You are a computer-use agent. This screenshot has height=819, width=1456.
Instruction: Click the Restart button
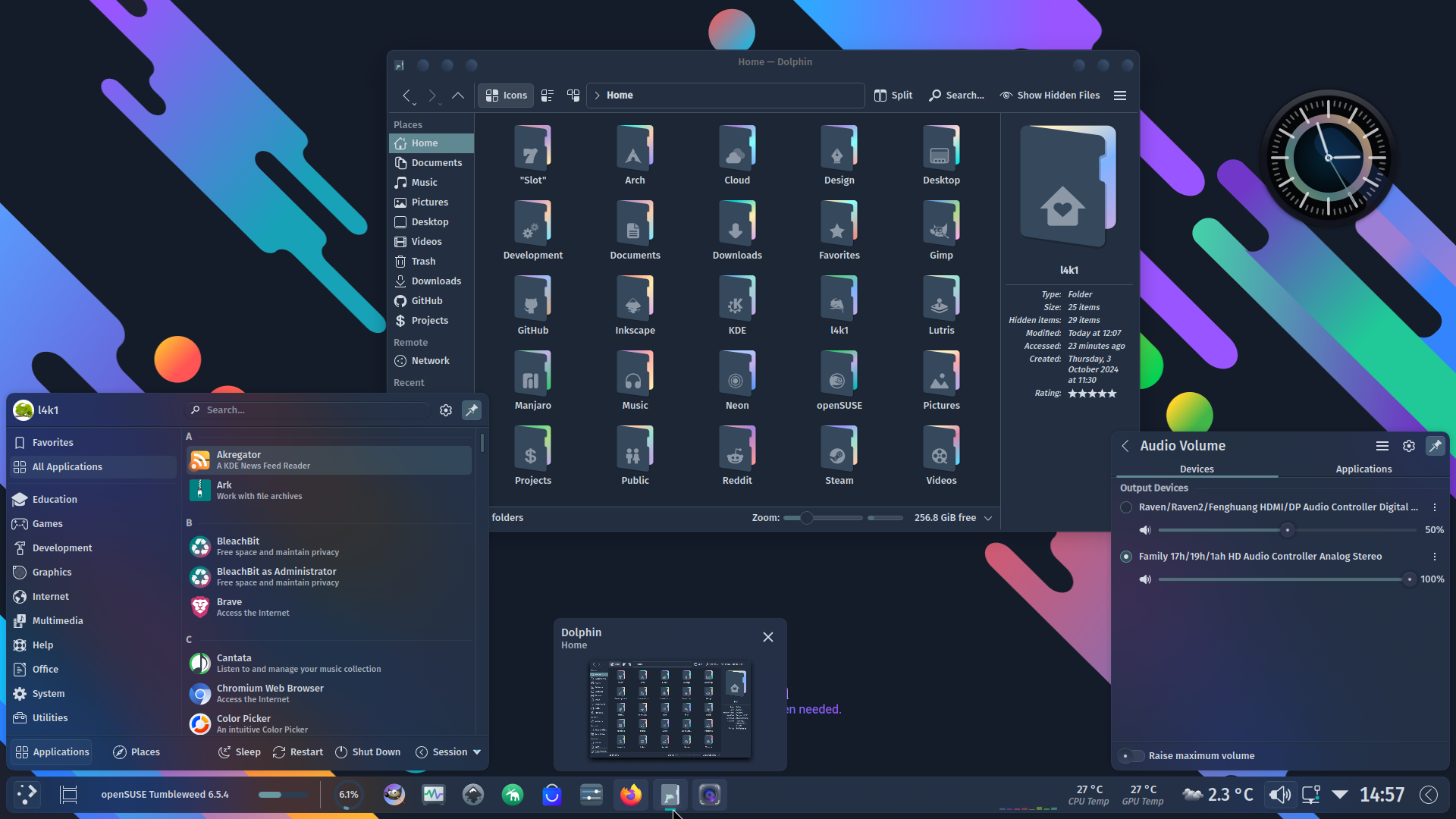point(298,752)
